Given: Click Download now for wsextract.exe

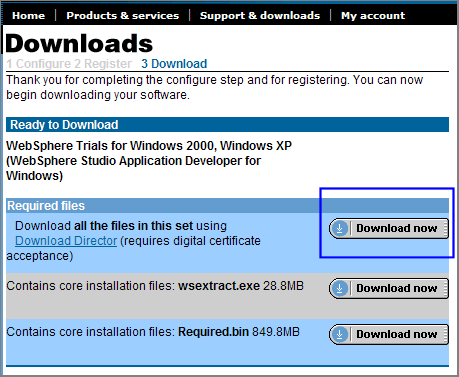Looking at the screenshot, I should tap(389, 288).
